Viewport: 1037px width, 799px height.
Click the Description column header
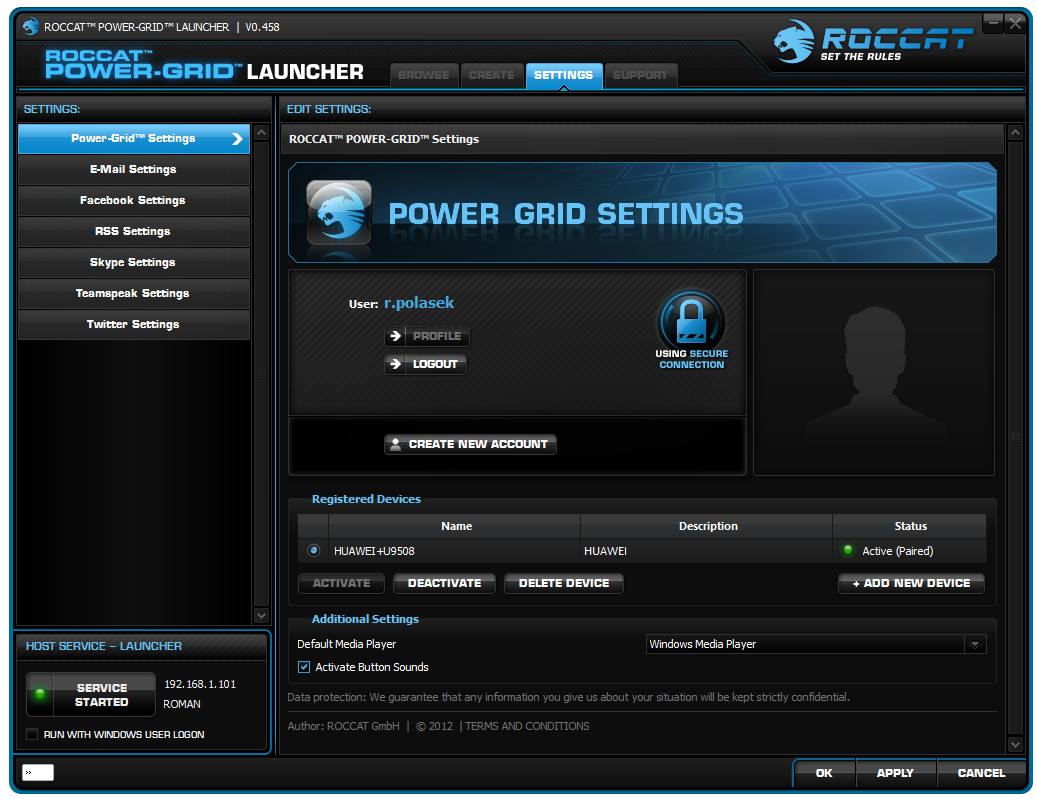pos(708,526)
